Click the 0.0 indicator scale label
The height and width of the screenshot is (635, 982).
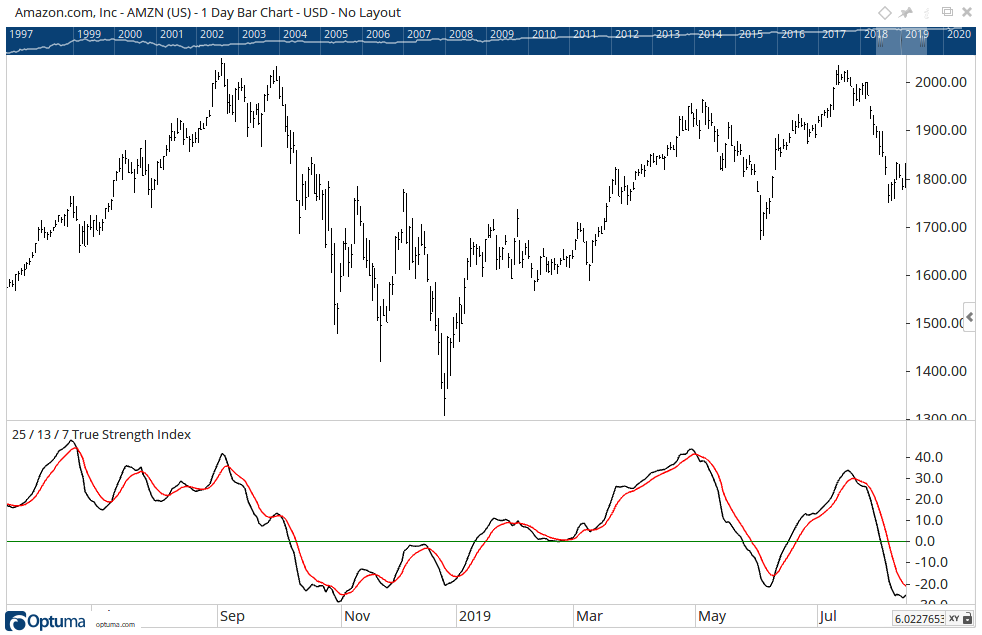[925, 542]
